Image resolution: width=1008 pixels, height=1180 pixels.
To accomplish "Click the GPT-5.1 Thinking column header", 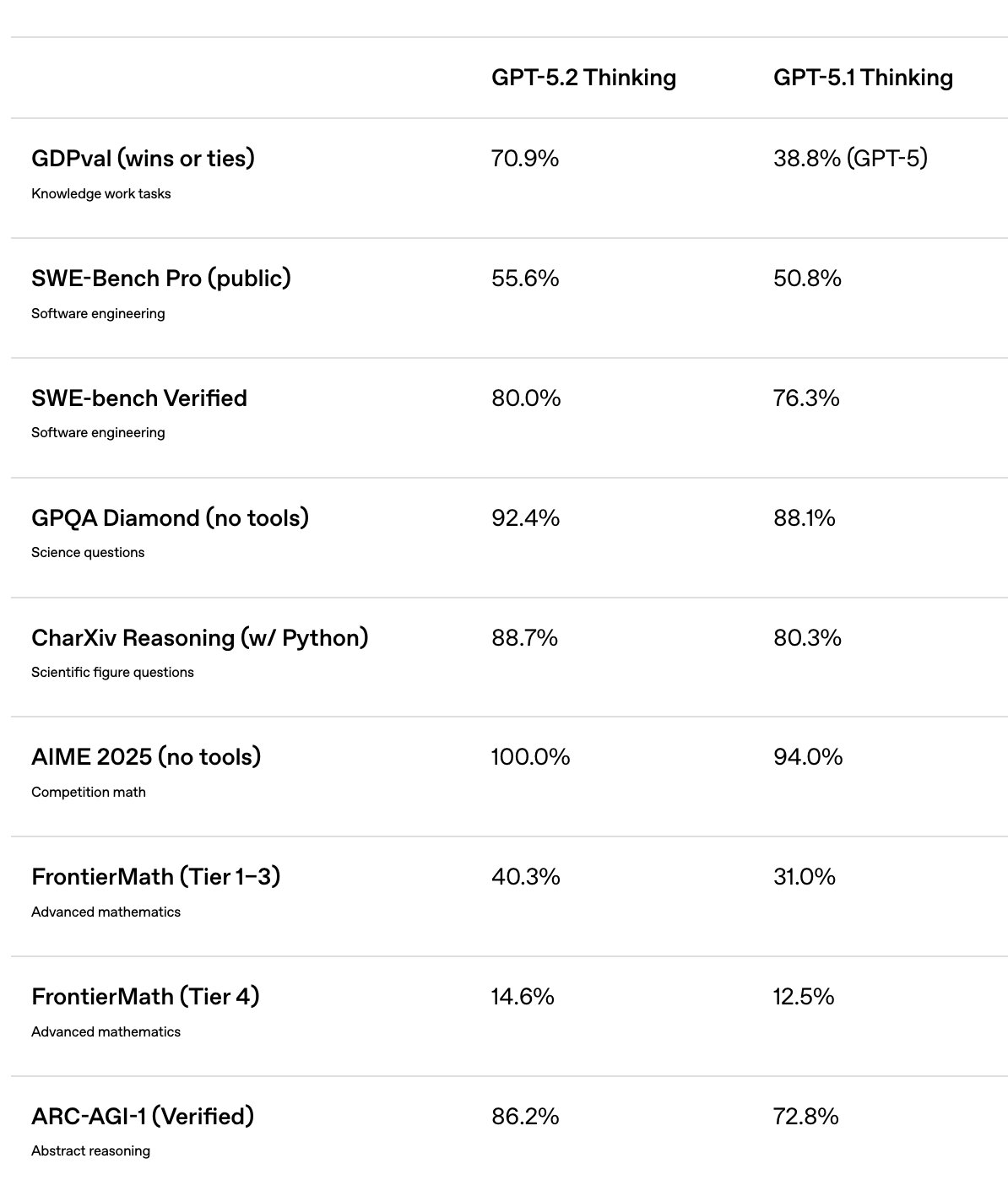I will [x=863, y=78].
